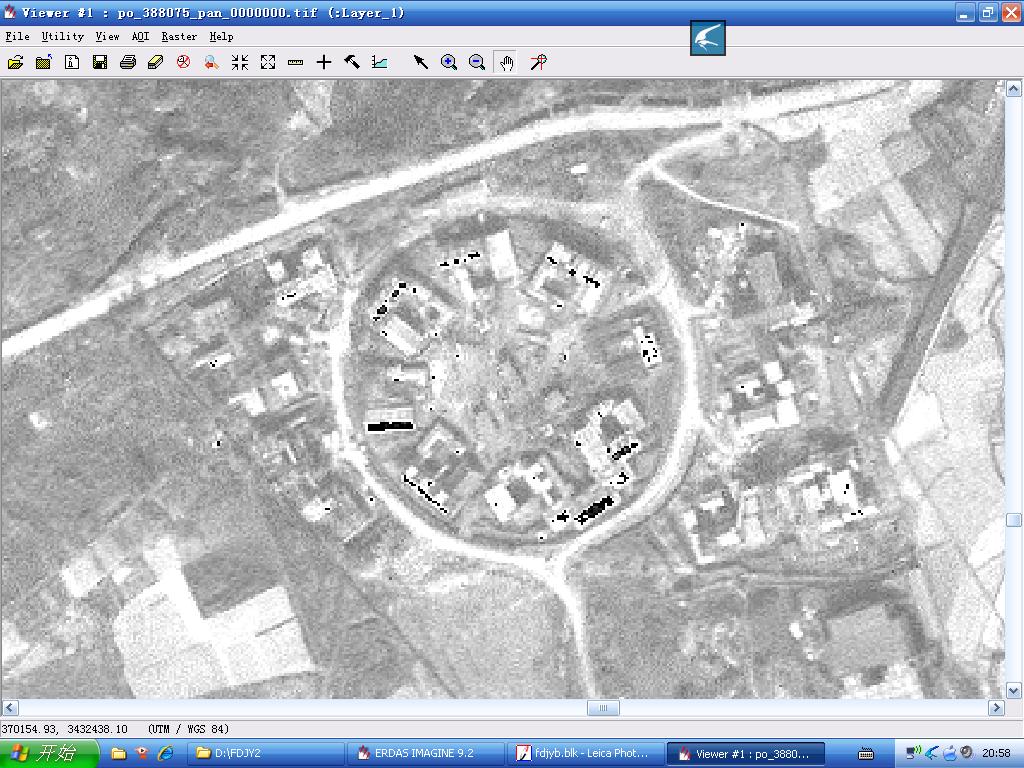The image size is (1024, 768).
Task: Select the interactive Zoom Out magnifier
Action: [477, 62]
